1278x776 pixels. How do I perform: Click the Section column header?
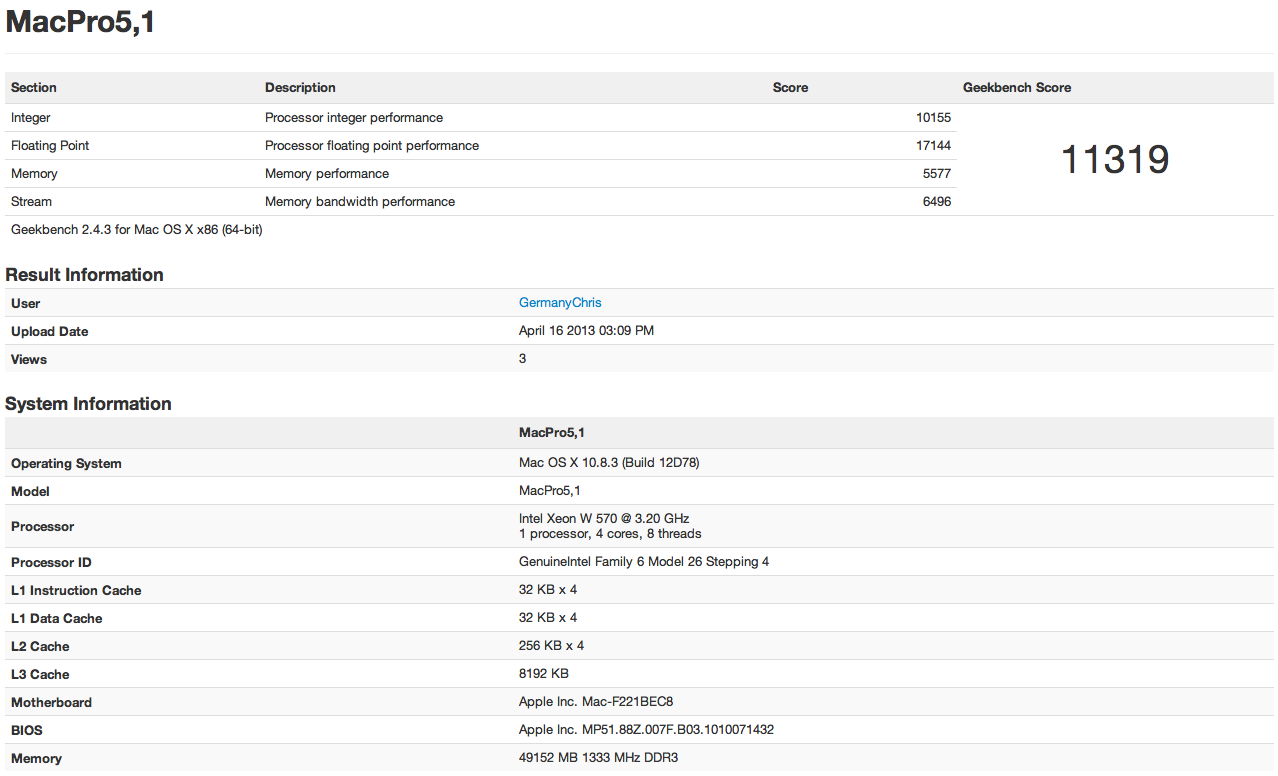(34, 87)
